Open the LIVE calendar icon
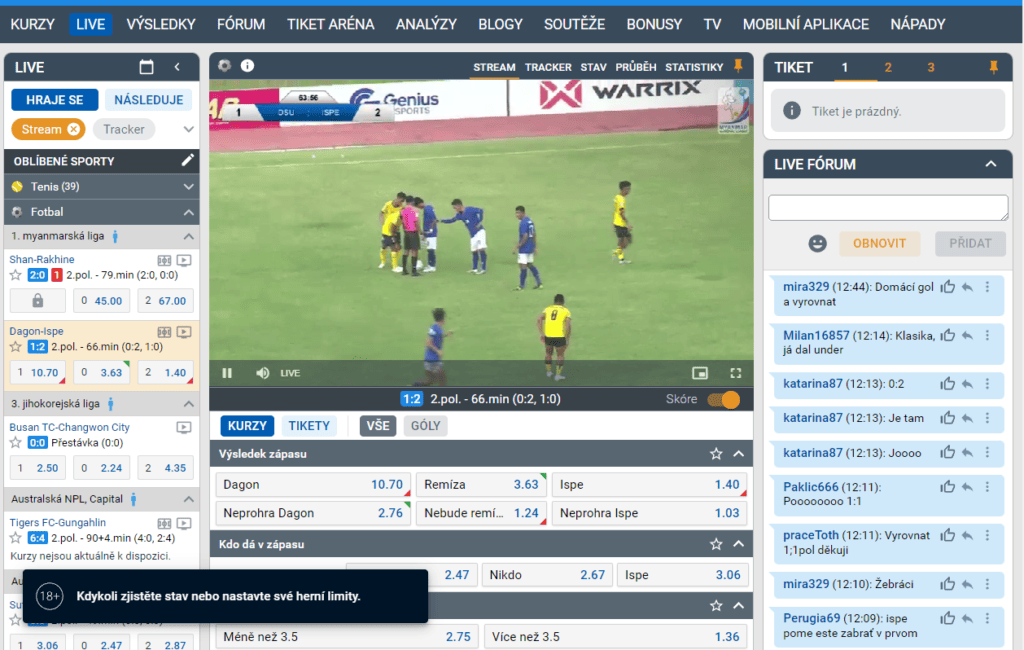The width and height of the screenshot is (1024, 650). (146, 67)
